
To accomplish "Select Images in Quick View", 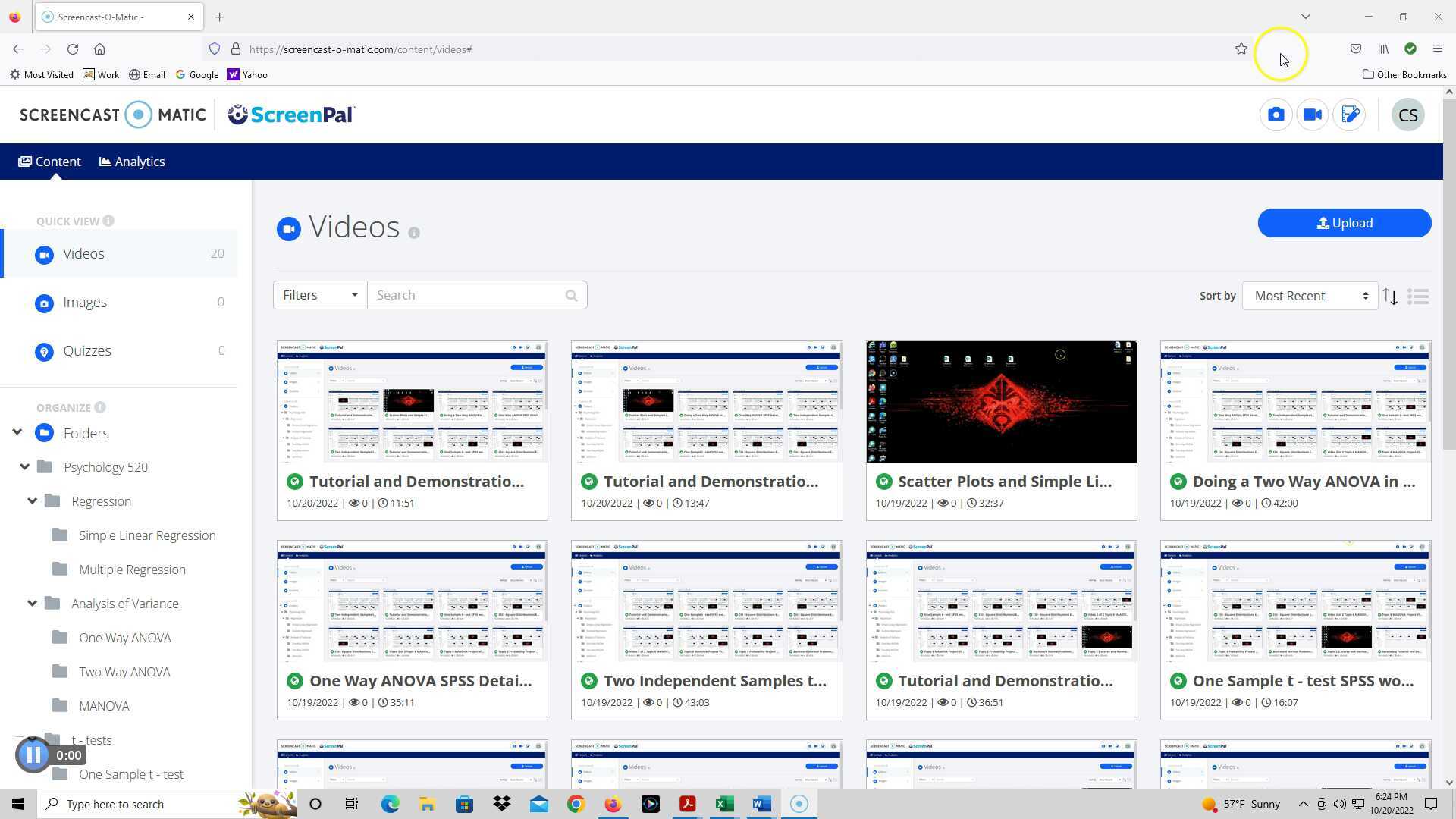I will coord(85,303).
